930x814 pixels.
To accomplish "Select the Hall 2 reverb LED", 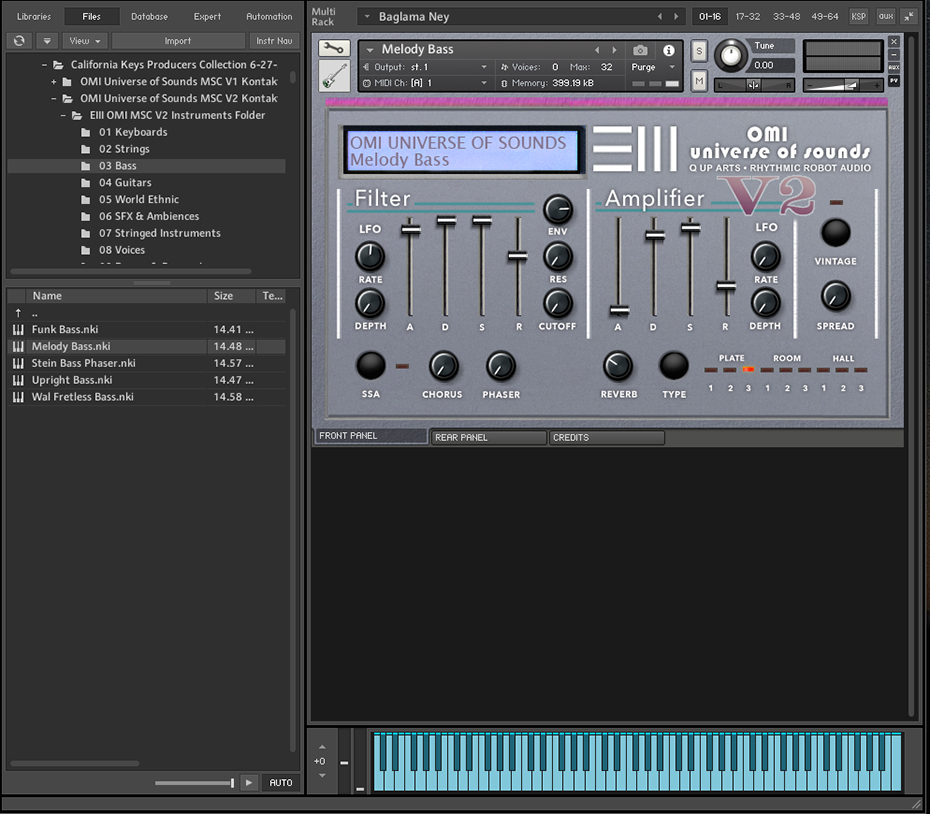I will pyautogui.click(x=842, y=370).
